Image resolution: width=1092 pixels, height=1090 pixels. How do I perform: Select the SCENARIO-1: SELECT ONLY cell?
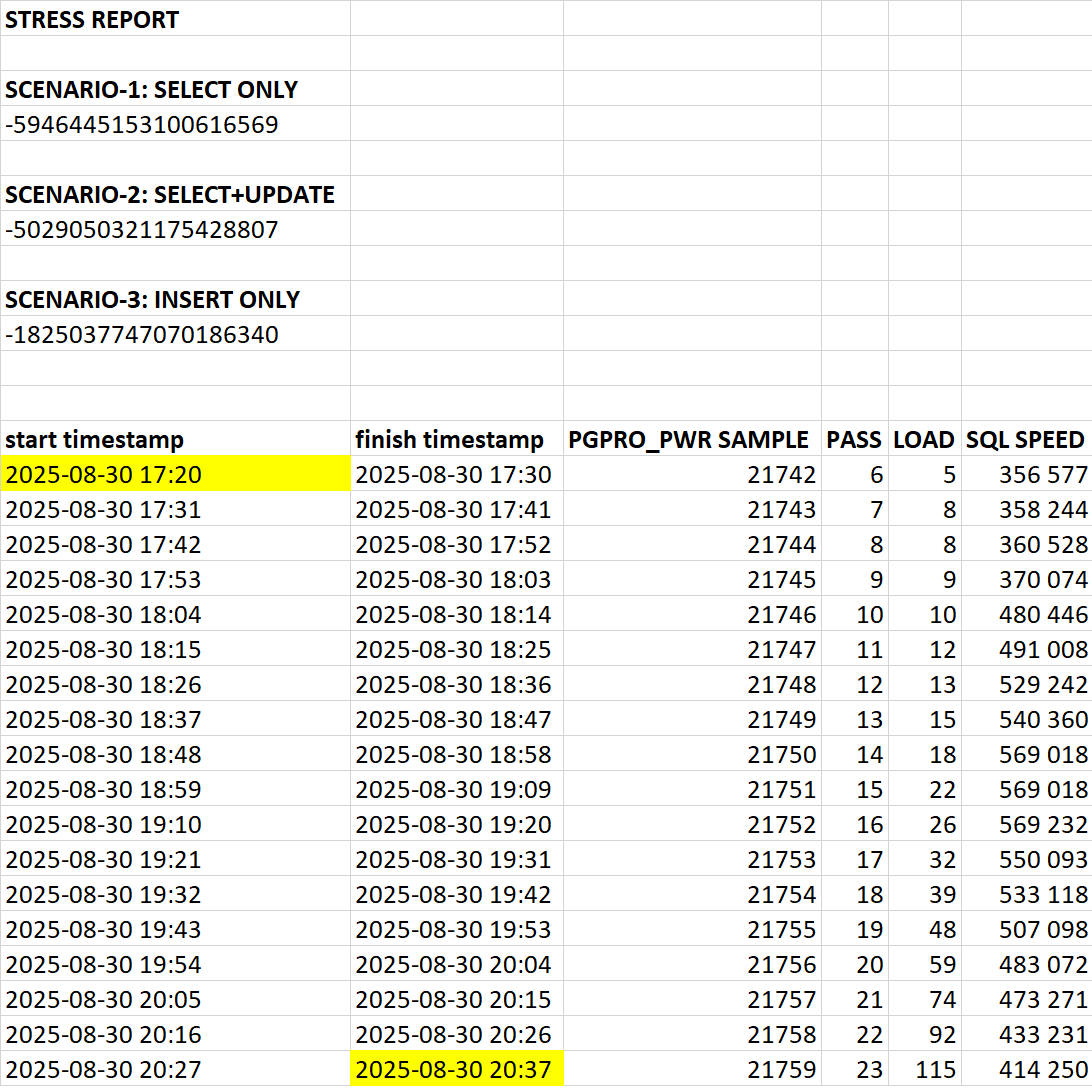click(175, 88)
